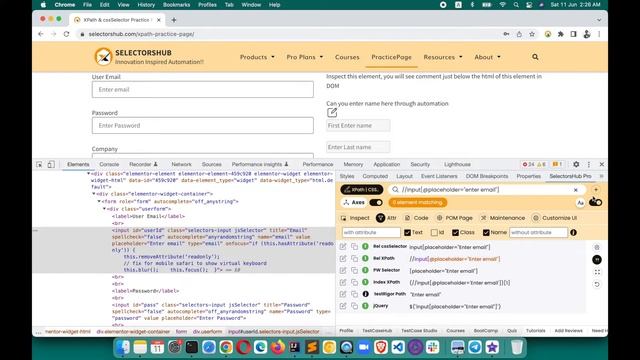640x360 pixels.
Task: Show more DevTools sidebar tabs chevron
Action: pos(601,176)
